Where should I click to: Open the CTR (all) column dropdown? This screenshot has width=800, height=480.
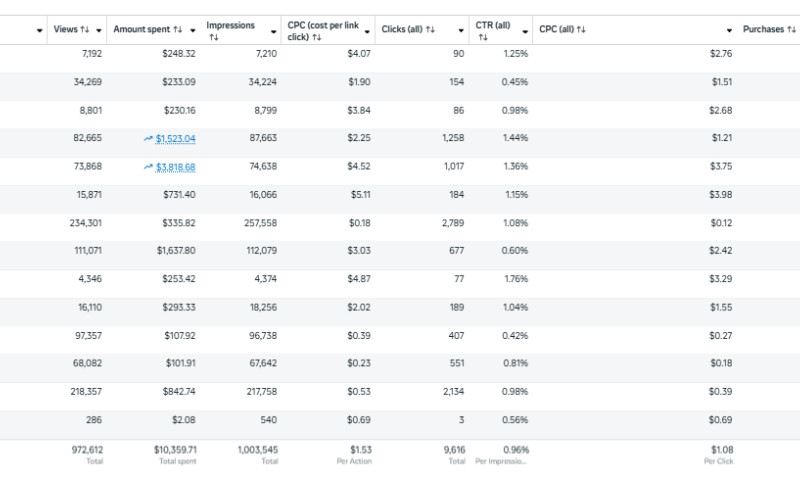click(x=524, y=30)
